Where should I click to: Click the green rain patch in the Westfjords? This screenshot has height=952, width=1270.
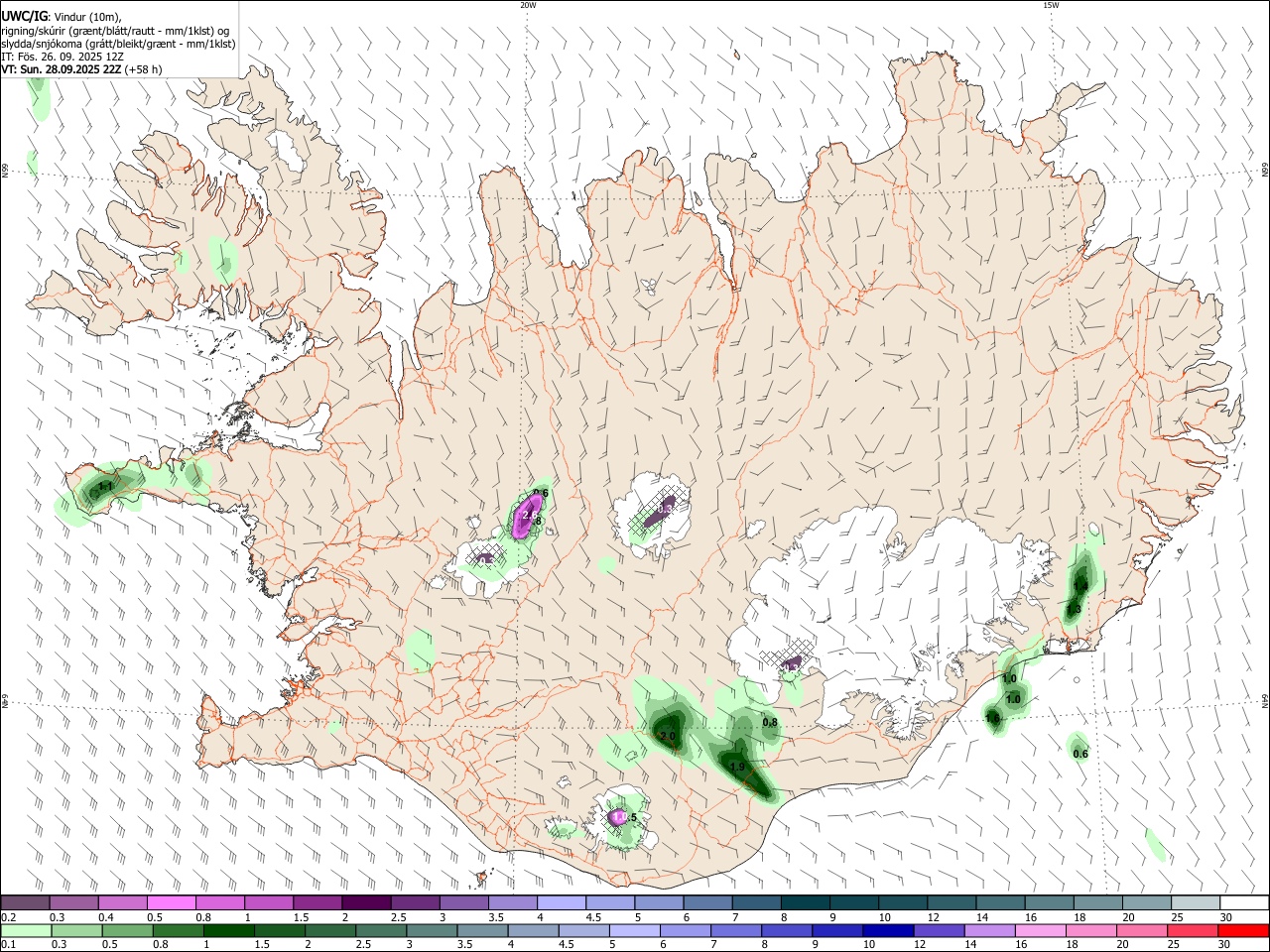tap(222, 259)
